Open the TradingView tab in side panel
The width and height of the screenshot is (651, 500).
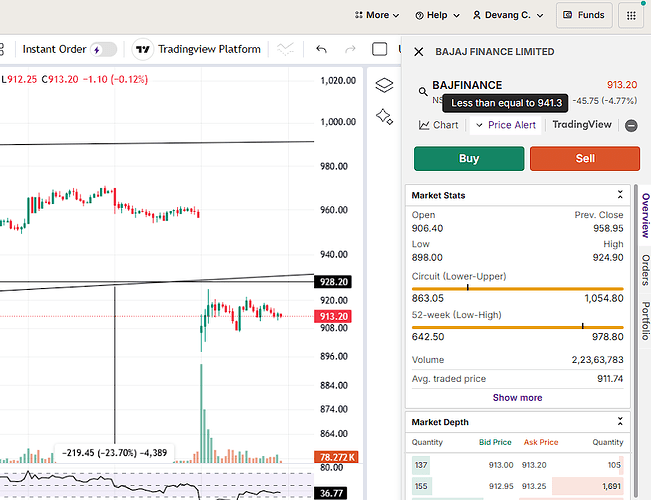point(582,125)
